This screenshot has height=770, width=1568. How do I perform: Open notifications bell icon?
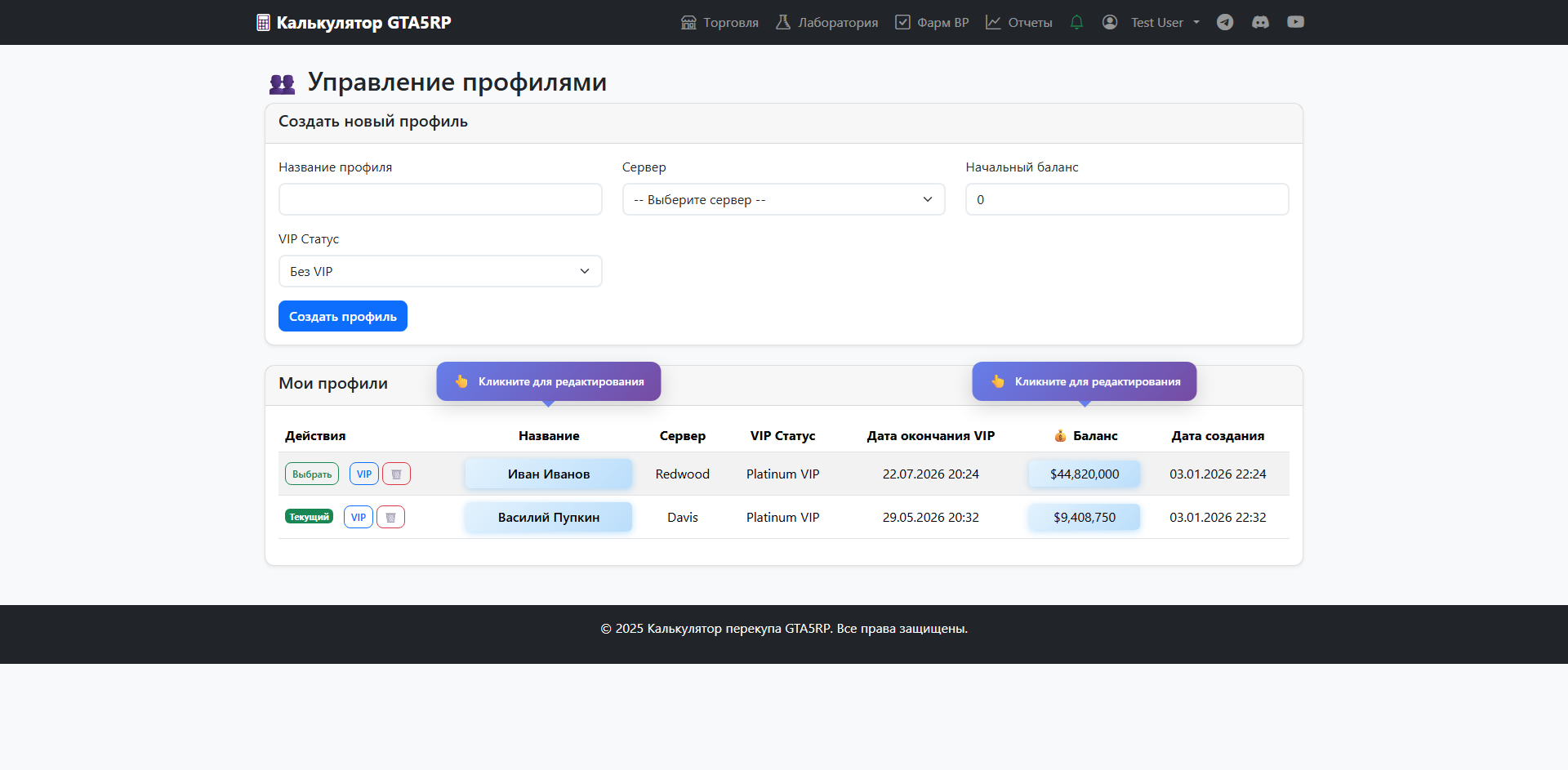1076,22
